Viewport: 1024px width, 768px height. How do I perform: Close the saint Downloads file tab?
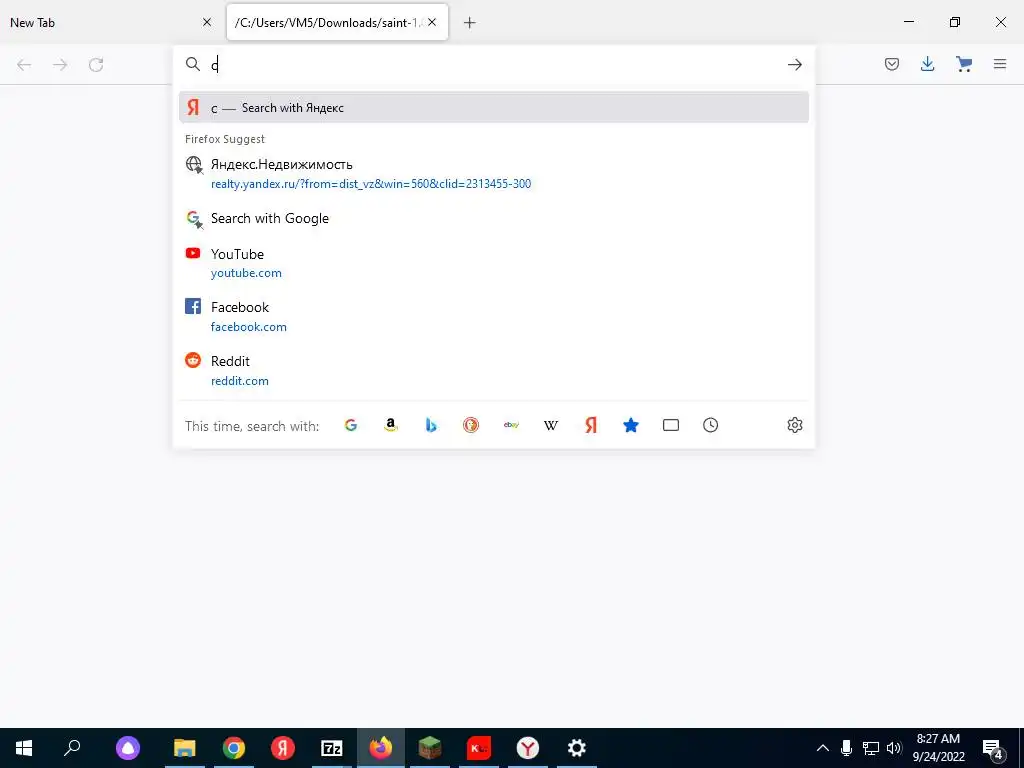point(432,22)
